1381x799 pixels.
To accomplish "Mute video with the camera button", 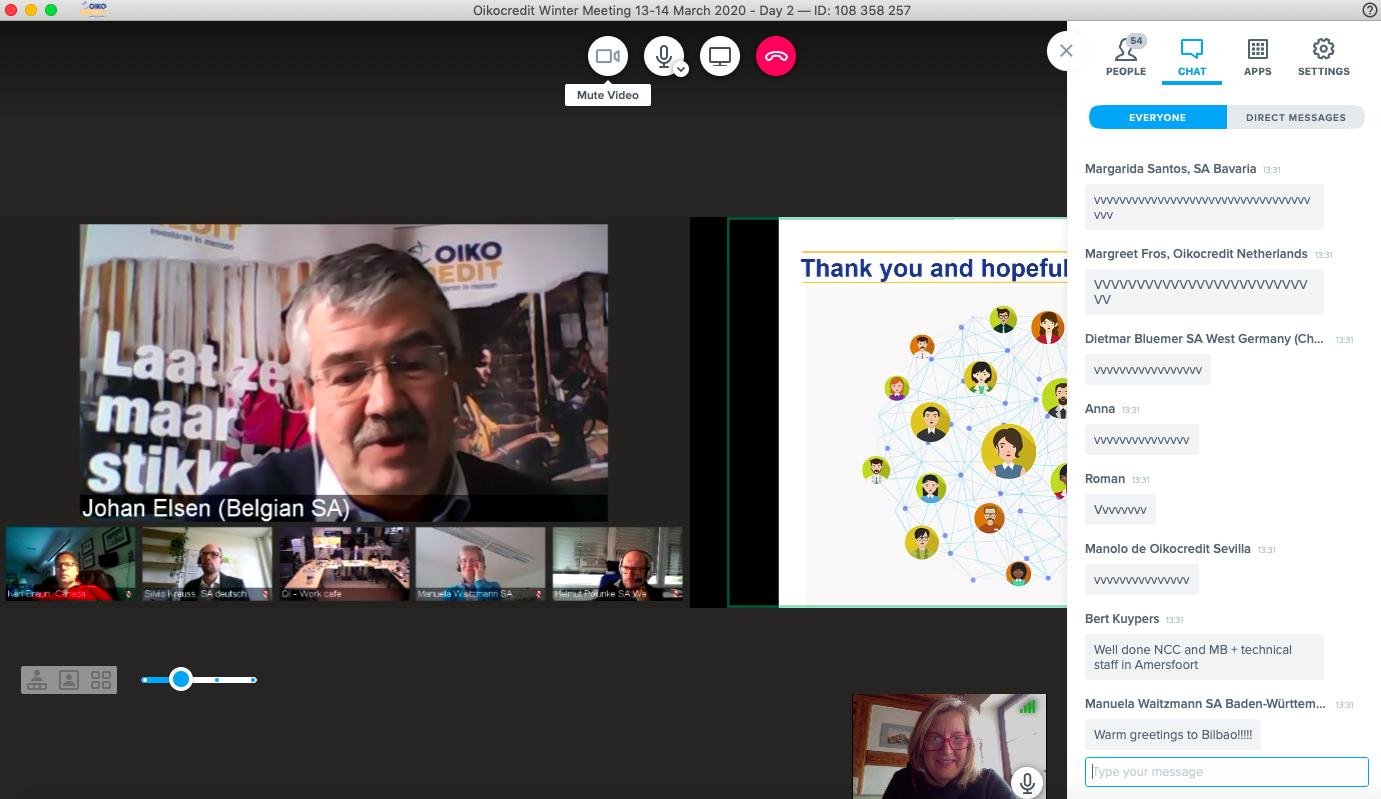I will click(608, 56).
